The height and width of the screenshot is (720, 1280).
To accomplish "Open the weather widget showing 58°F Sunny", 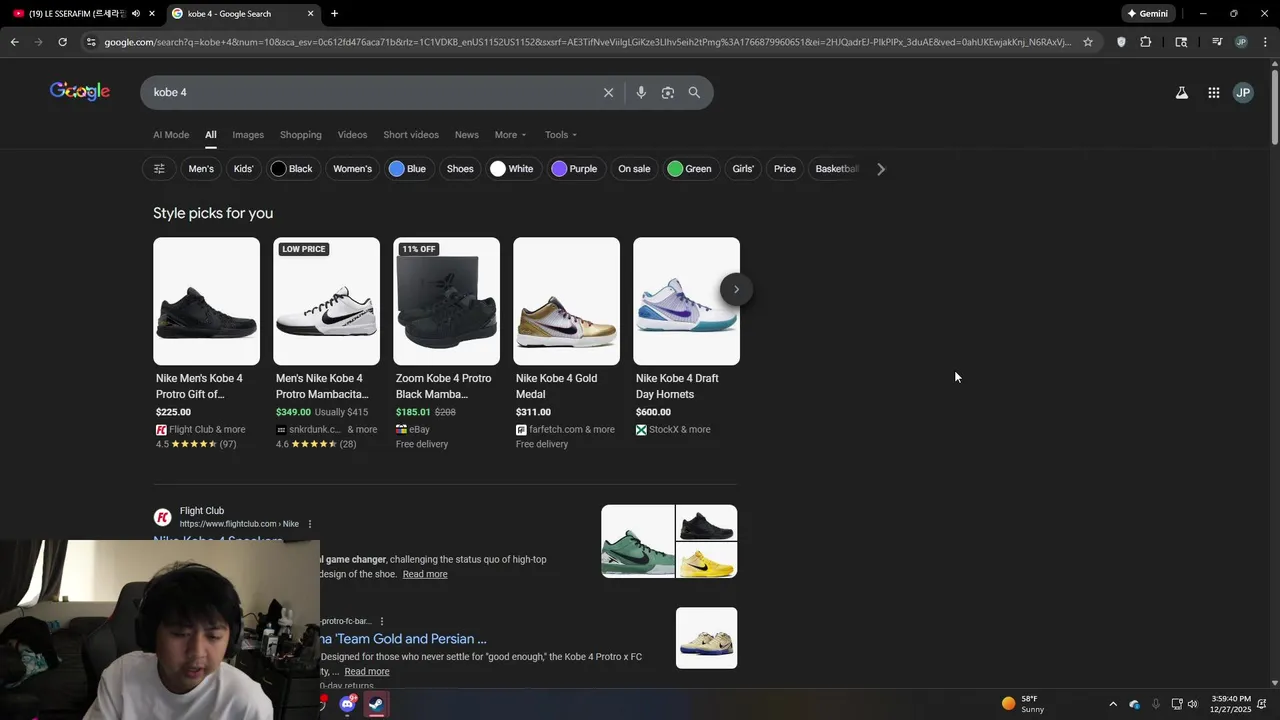I will pyautogui.click(x=1023, y=704).
